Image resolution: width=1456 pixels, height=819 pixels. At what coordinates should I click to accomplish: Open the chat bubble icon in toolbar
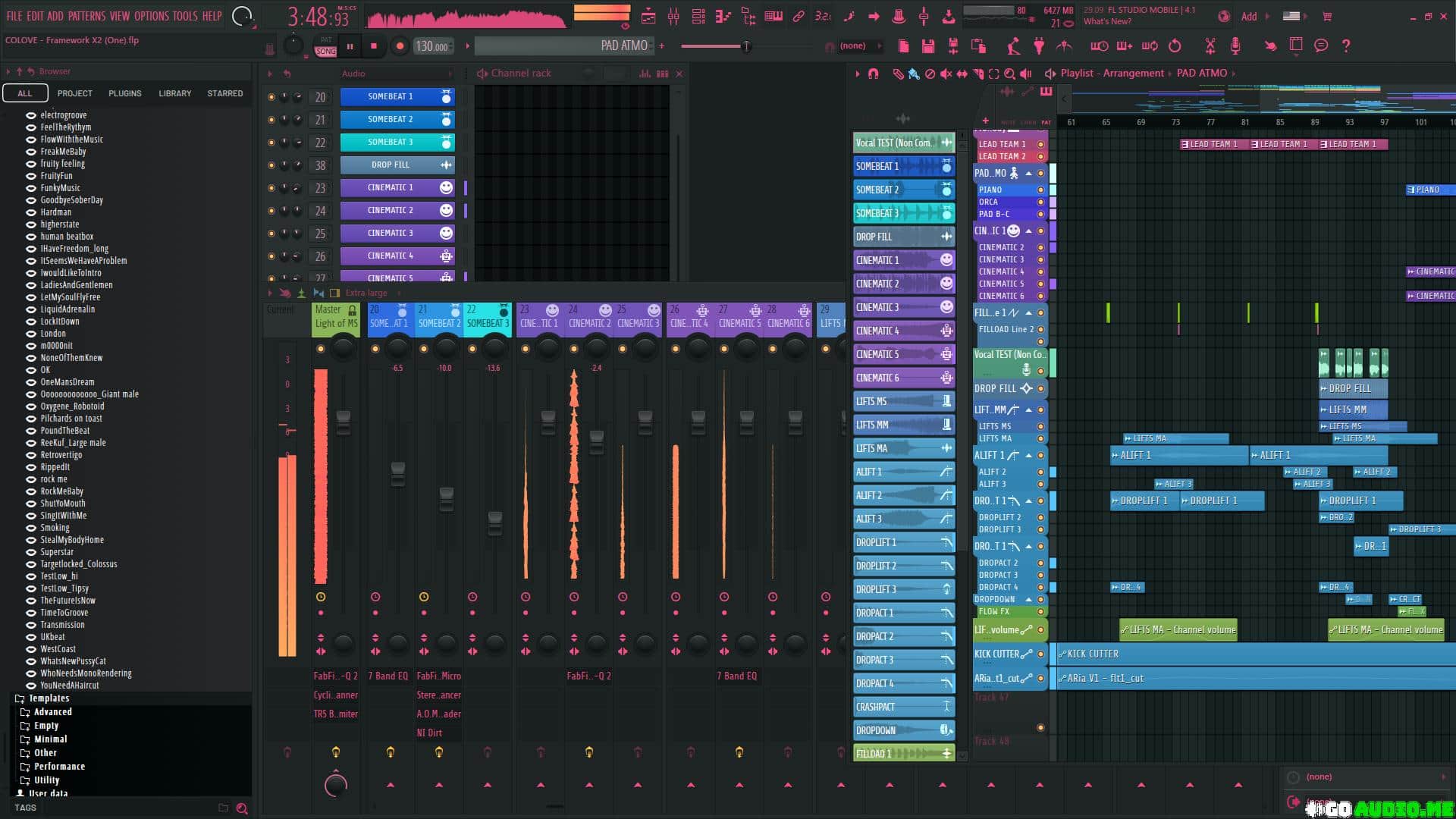(1321, 46)
